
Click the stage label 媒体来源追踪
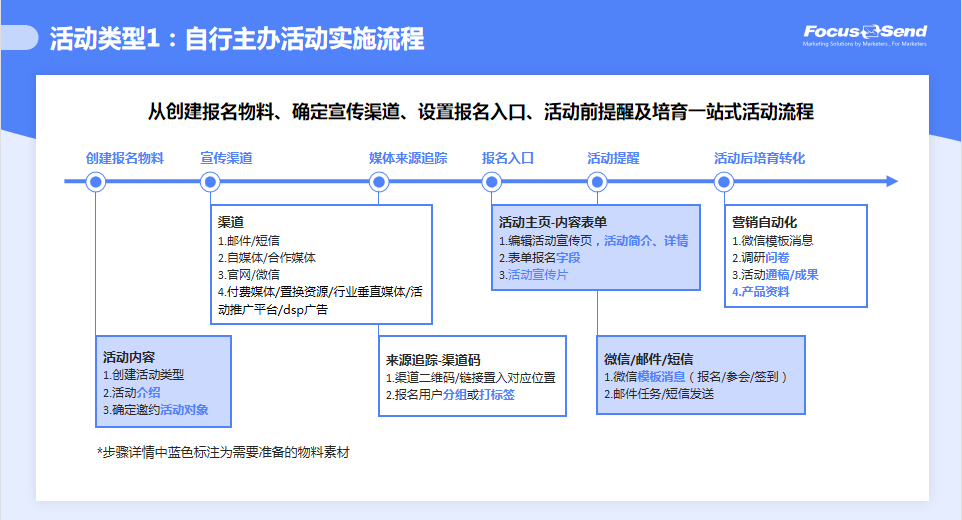(x=408, y=158)
